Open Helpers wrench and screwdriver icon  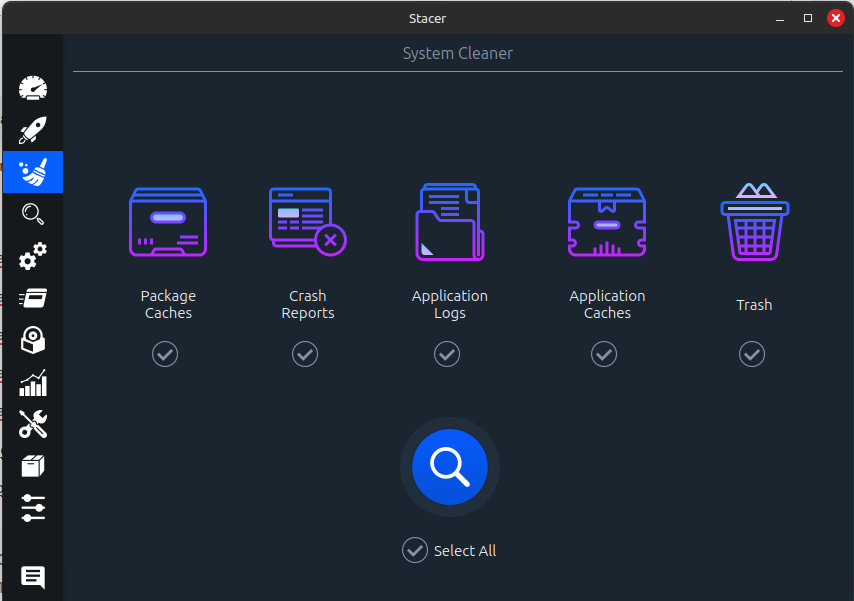(33, 425)
